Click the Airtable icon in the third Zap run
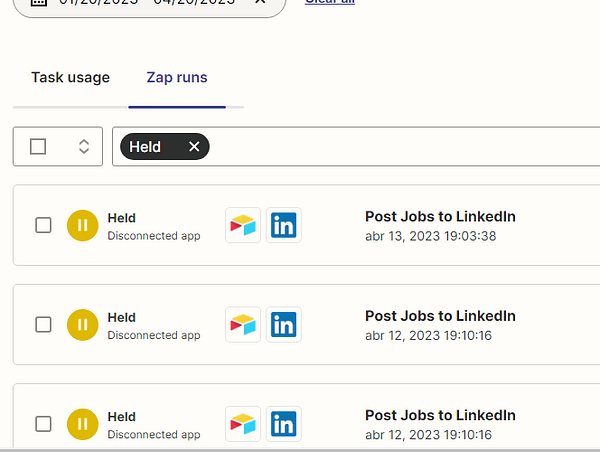The height and width of the screenshot is (452, 600). click(243, 424)
